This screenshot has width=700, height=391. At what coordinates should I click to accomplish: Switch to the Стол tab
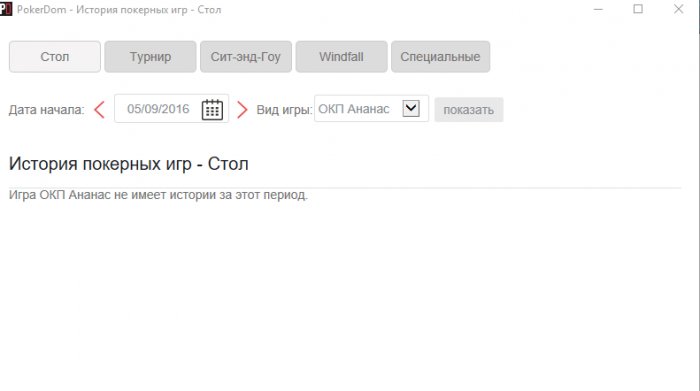[x=55, y=57]
